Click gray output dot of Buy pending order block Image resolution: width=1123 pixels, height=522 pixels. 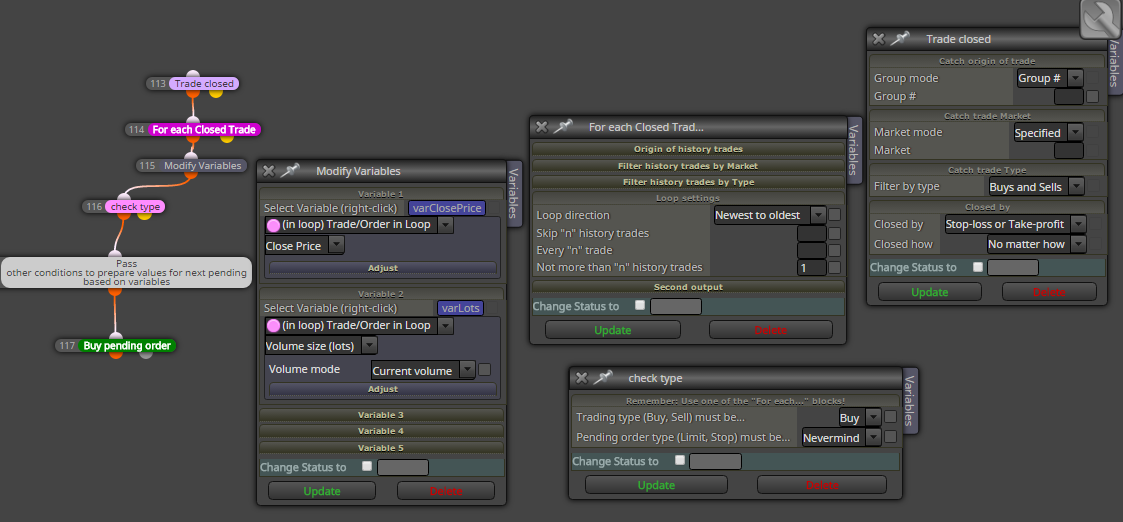click(x=146, y=353)
